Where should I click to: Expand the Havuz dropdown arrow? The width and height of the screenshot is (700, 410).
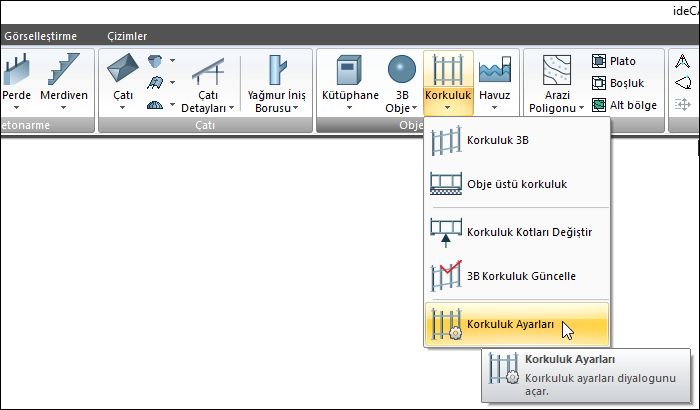494,108
